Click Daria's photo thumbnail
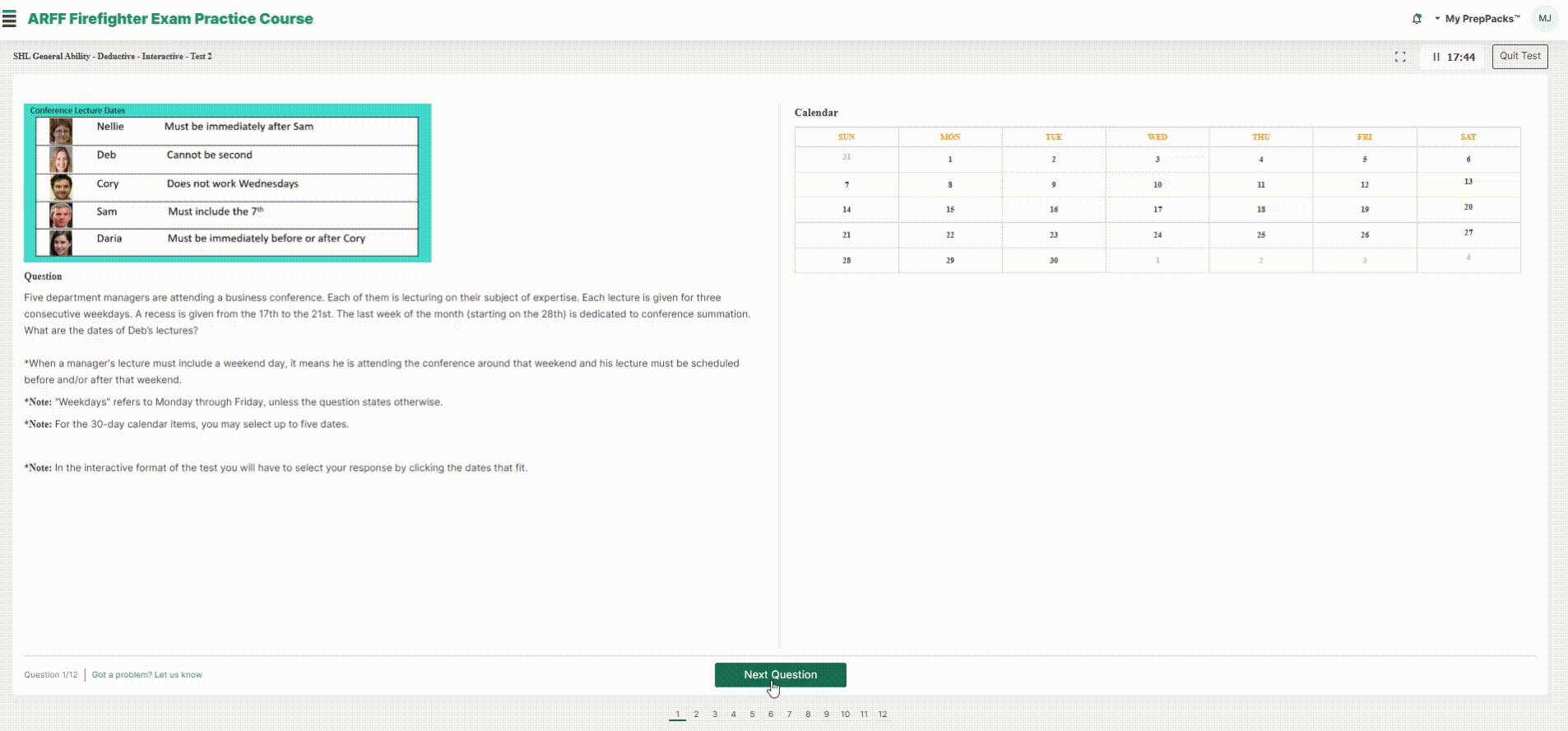 click(61, 243)
